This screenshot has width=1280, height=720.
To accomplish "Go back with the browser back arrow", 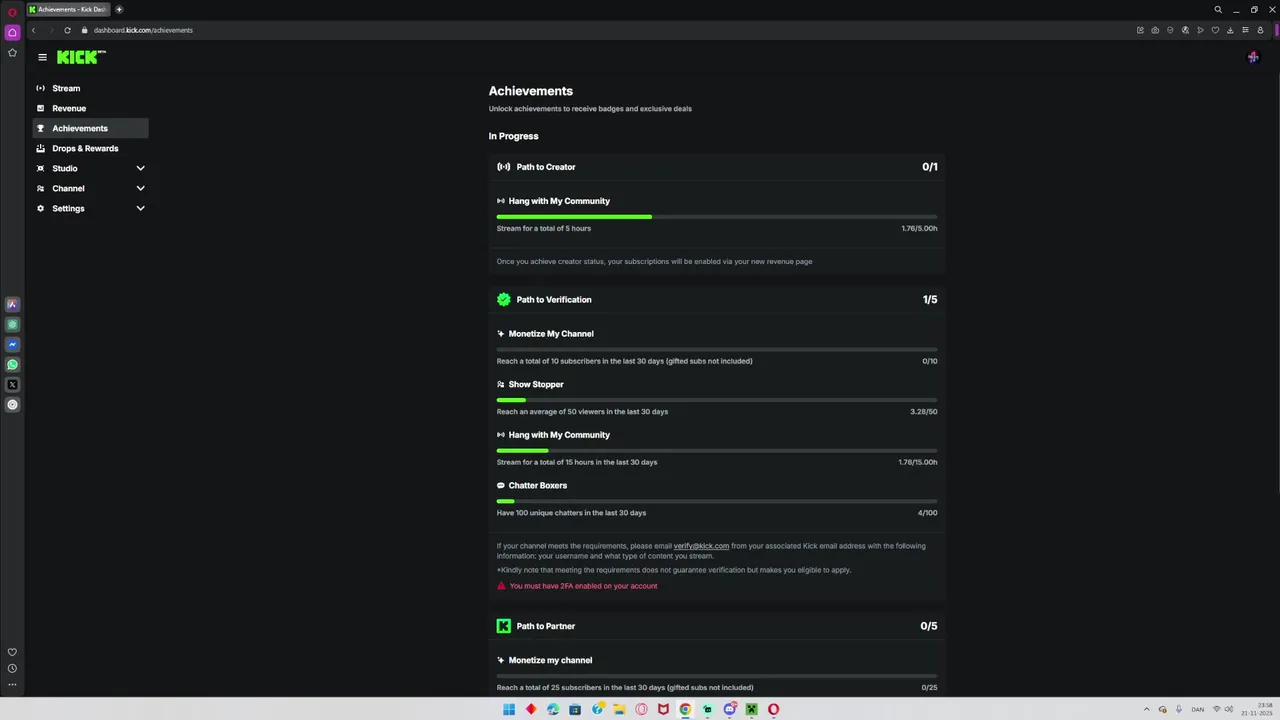I will [33, 30].
